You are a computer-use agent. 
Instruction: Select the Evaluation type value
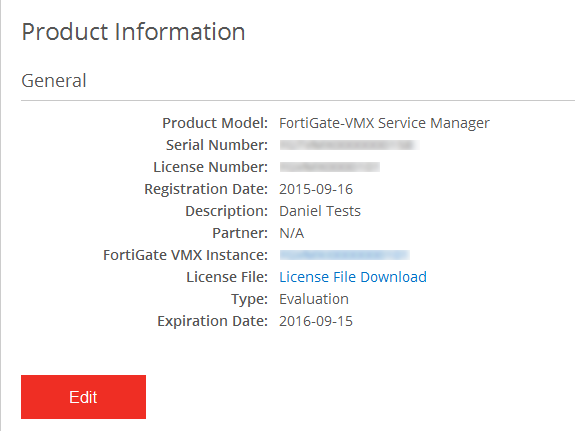(314, 299)
